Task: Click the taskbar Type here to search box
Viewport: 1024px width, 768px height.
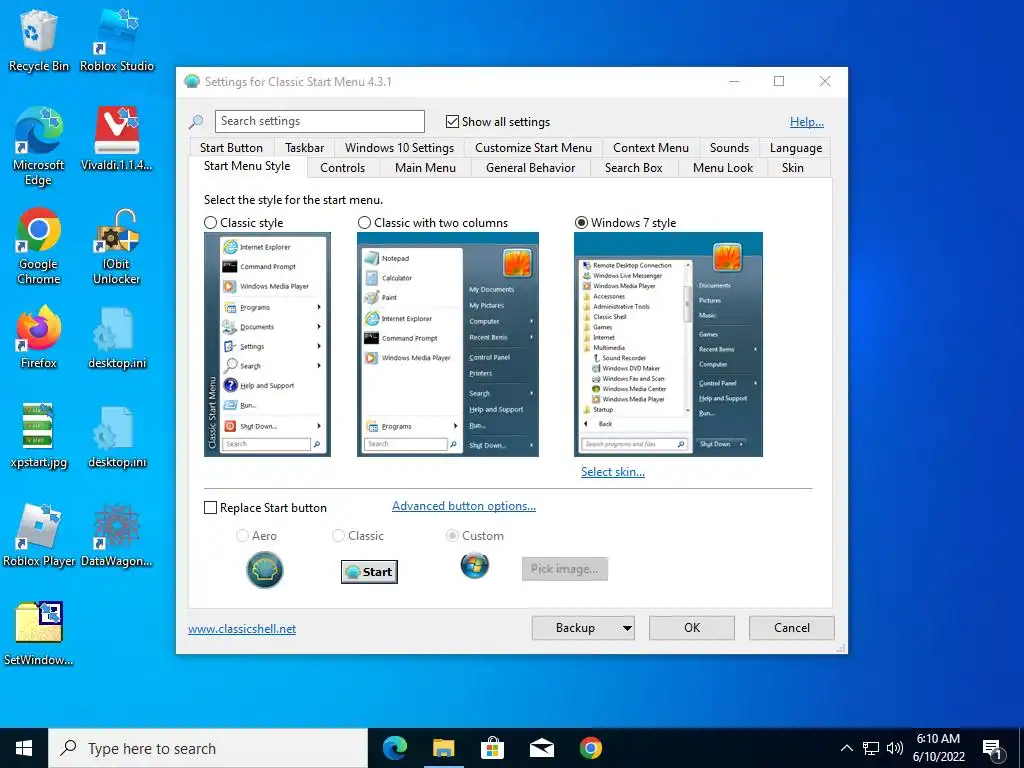Action: click(x=208, y=748)
